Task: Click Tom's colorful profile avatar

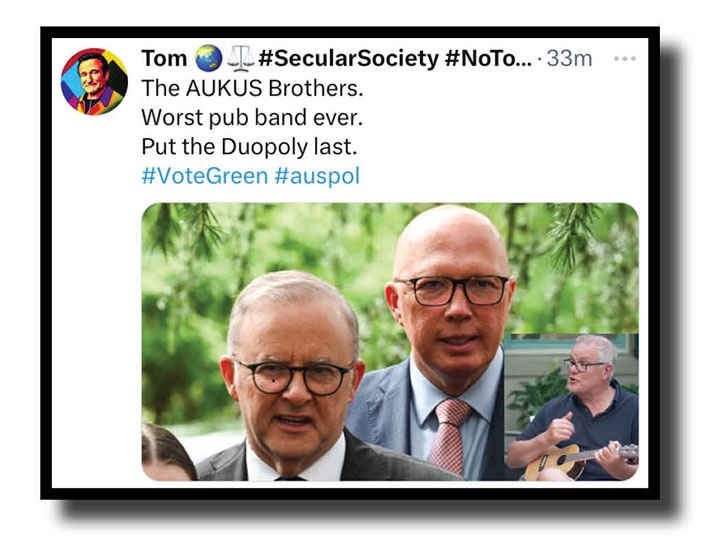Action: 94,82
